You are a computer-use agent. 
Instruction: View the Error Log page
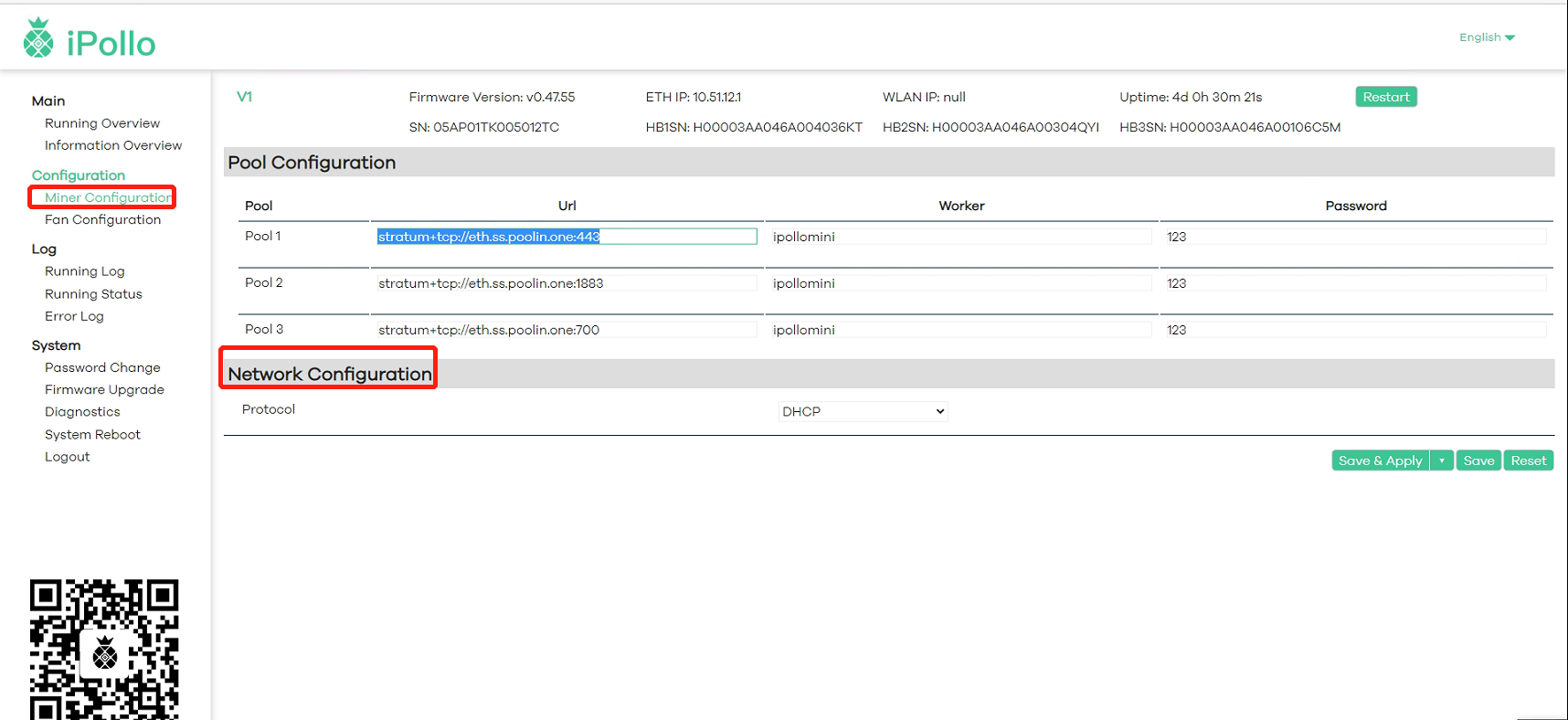click(74, 316)
